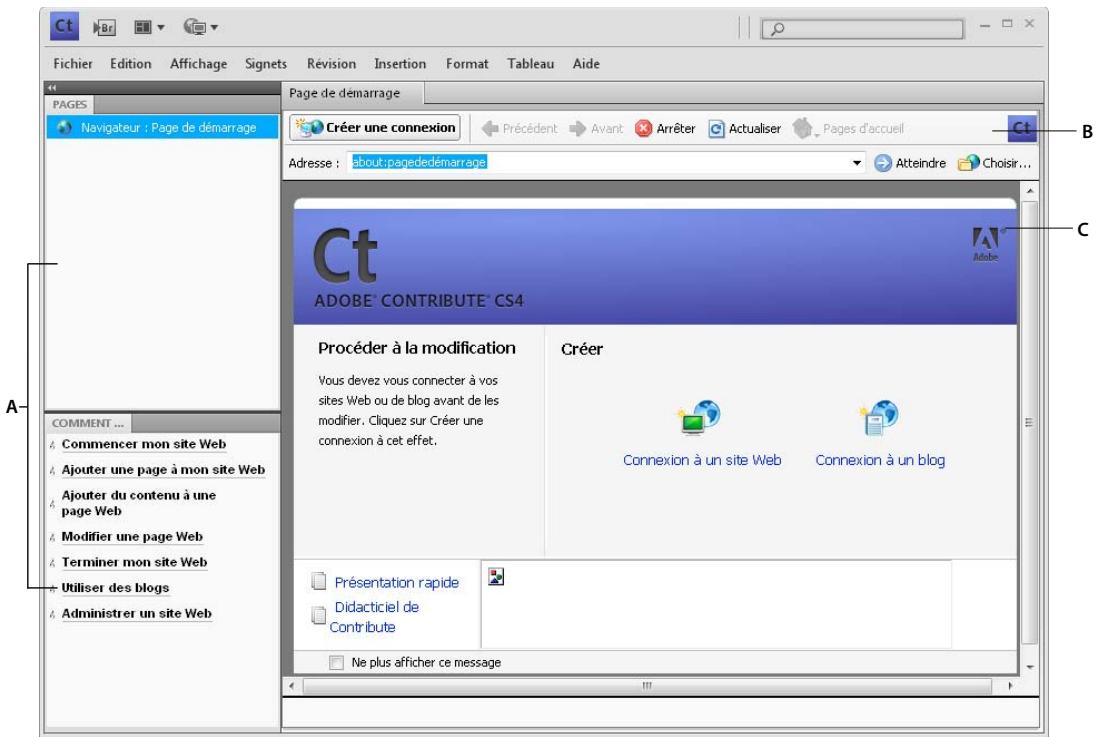Click horizontal scrollbar left arrow
The height and width of the screenshot is (737, 1098).
coord(291,686)
